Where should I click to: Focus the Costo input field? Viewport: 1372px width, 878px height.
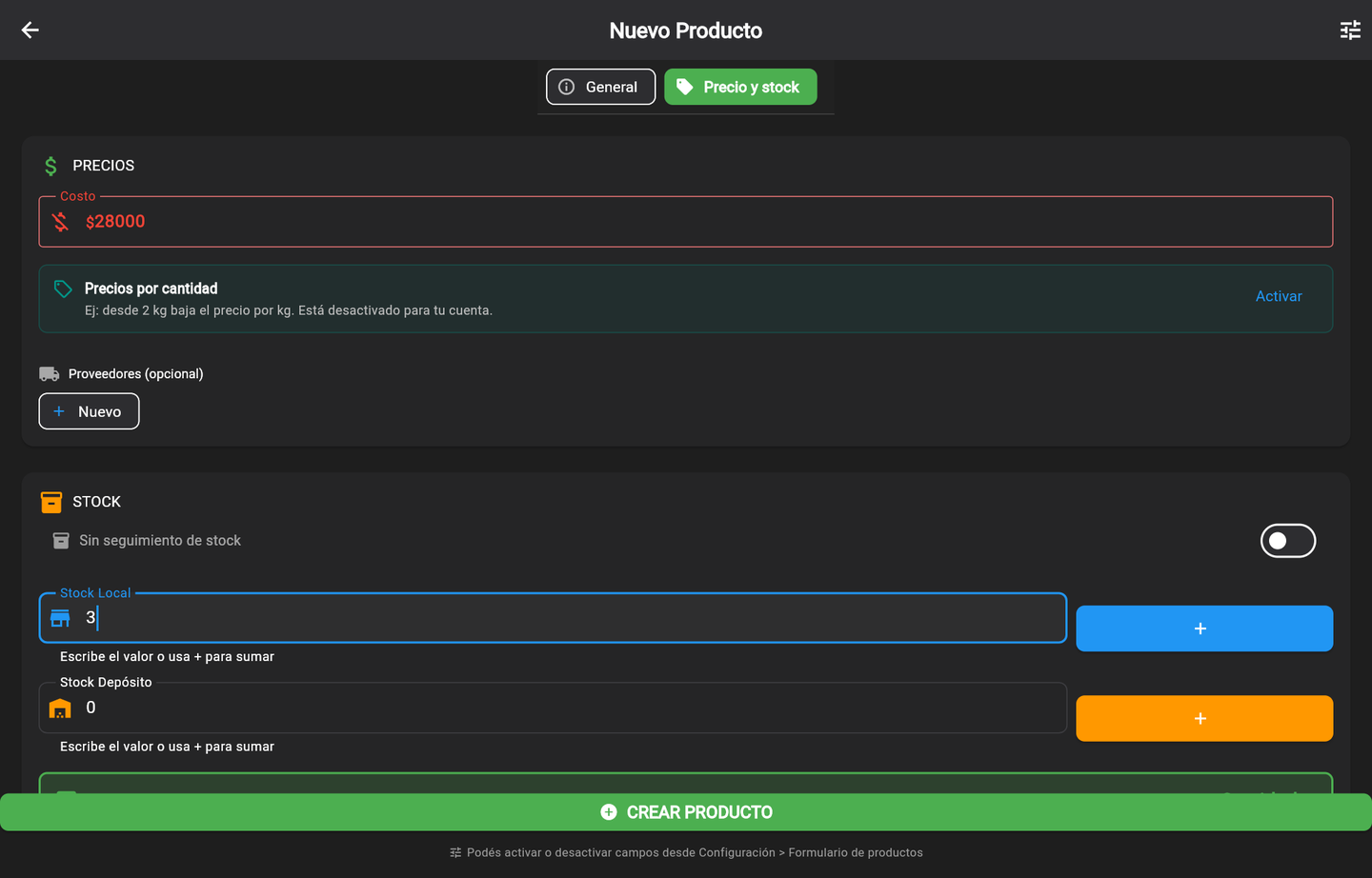[686, 222]
